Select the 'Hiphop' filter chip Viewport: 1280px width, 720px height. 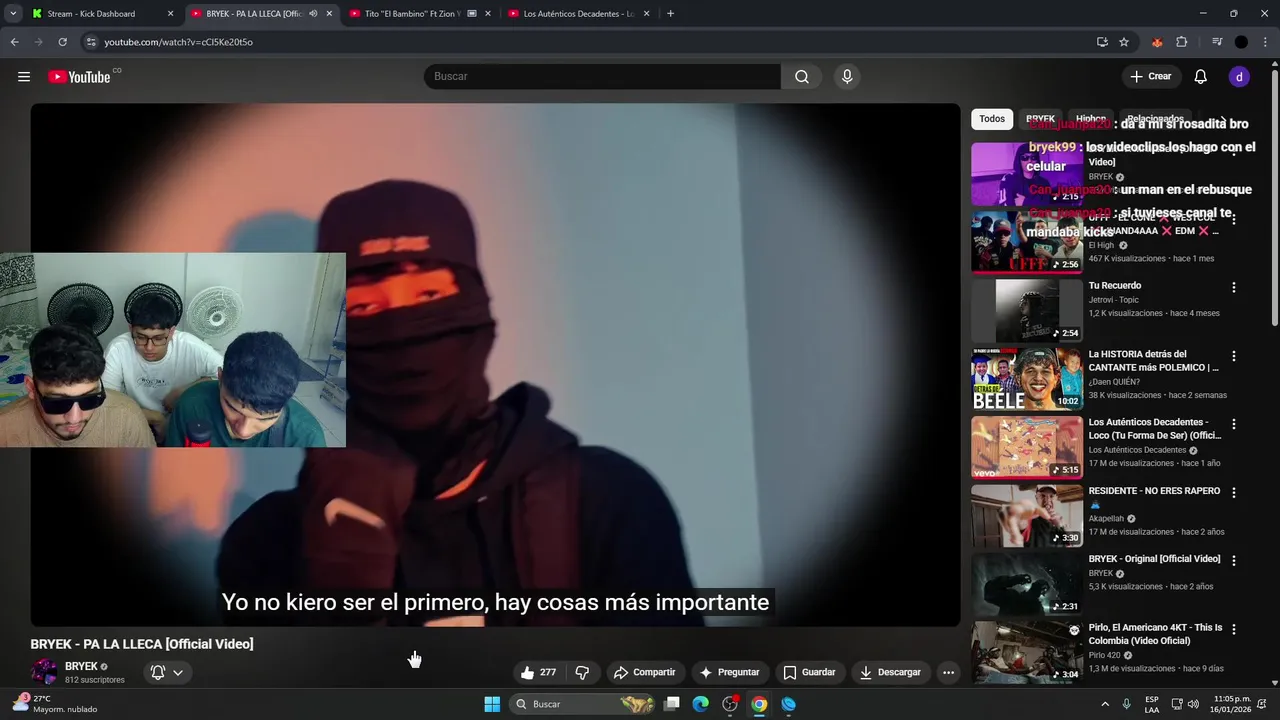(1091, 119)
